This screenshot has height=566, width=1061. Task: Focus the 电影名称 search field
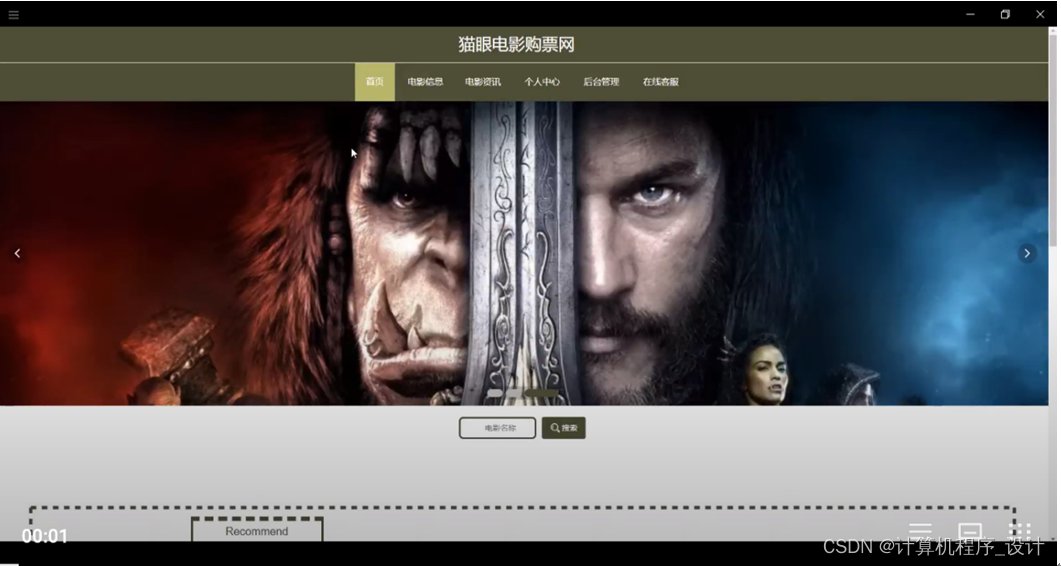[497, 428]
